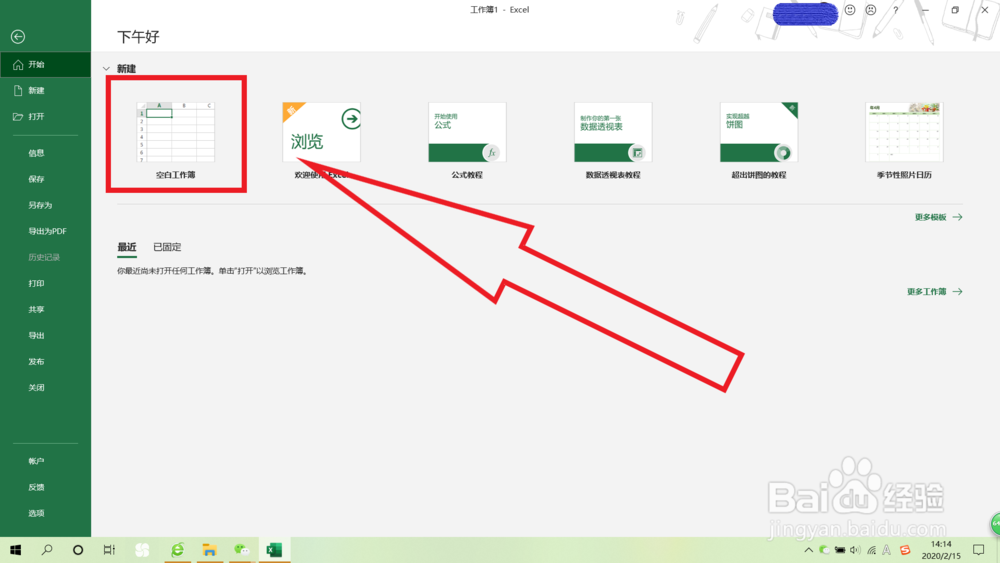This screenshot has height=563, width=1000.
Task: Open Task View on the taskbar
Action: coord(109,550)
